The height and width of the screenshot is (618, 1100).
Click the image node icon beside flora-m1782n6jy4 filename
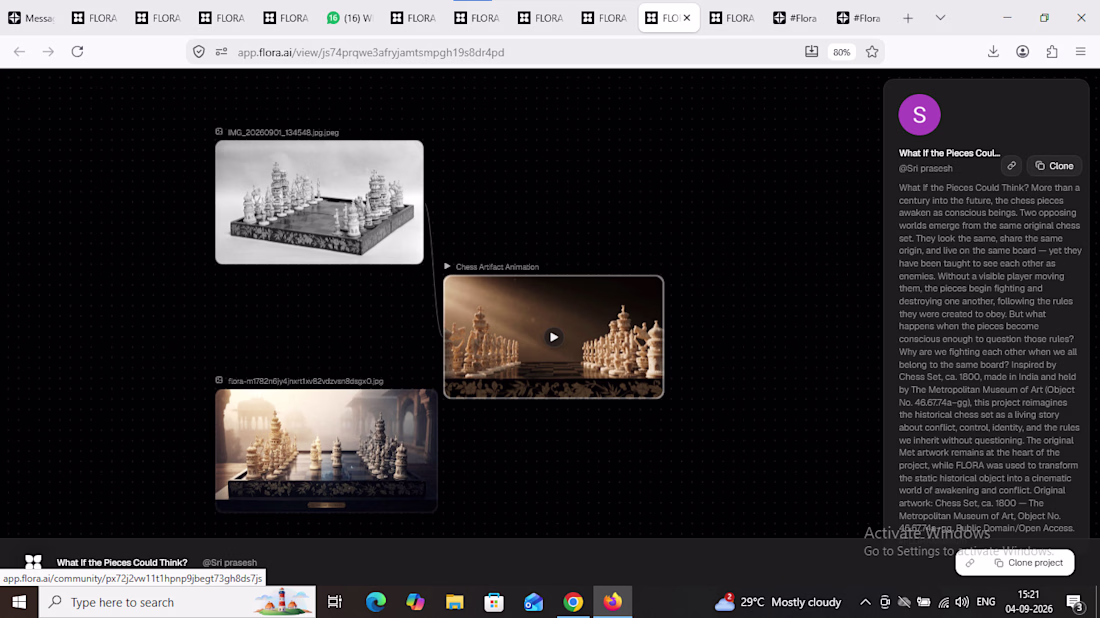coord(219,381)
